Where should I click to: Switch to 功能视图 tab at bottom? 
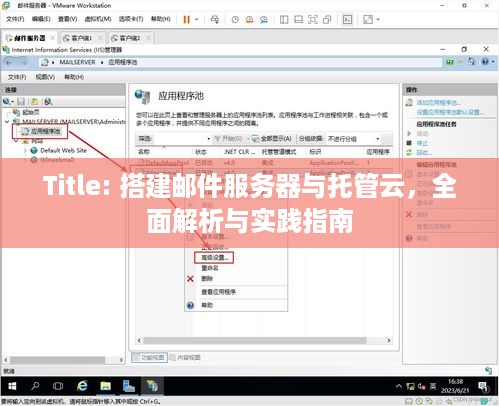click(x=150, y=358)
